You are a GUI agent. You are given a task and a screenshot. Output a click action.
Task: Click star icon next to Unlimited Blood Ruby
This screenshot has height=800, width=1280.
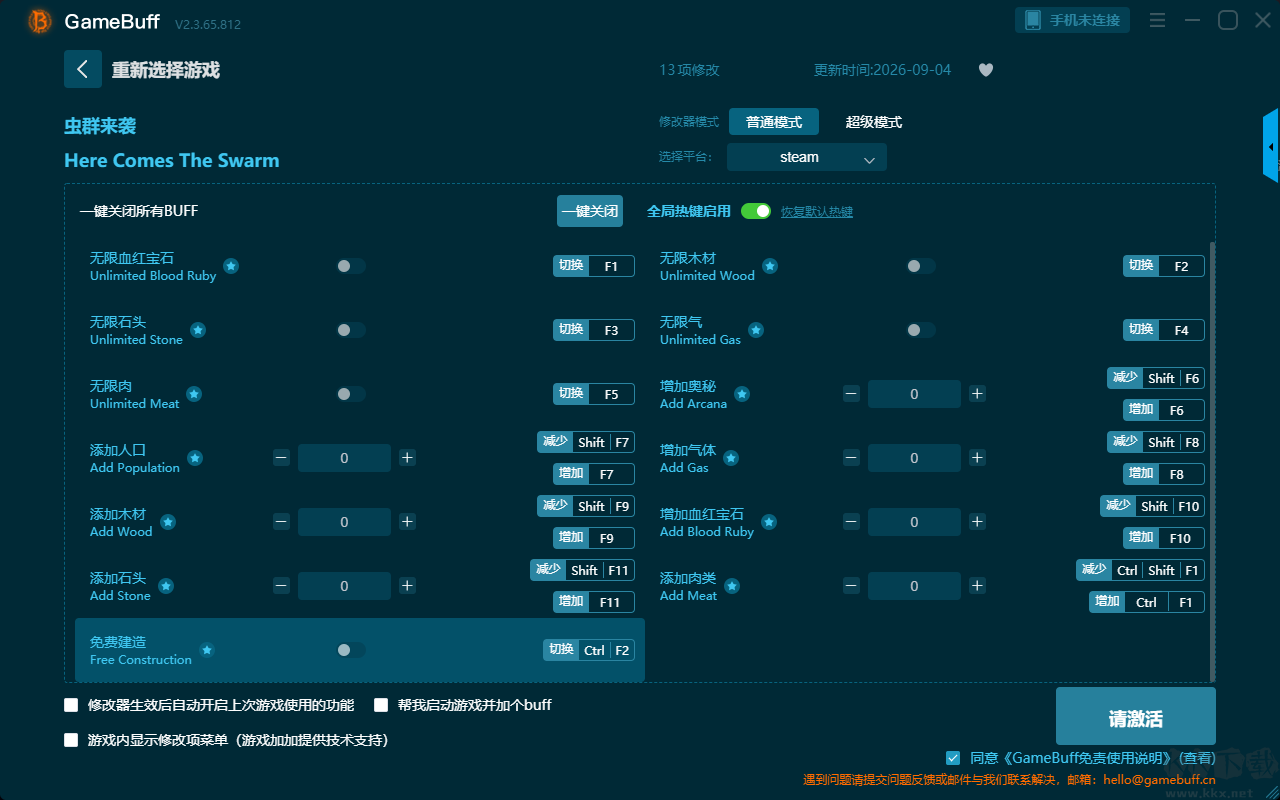231,266
